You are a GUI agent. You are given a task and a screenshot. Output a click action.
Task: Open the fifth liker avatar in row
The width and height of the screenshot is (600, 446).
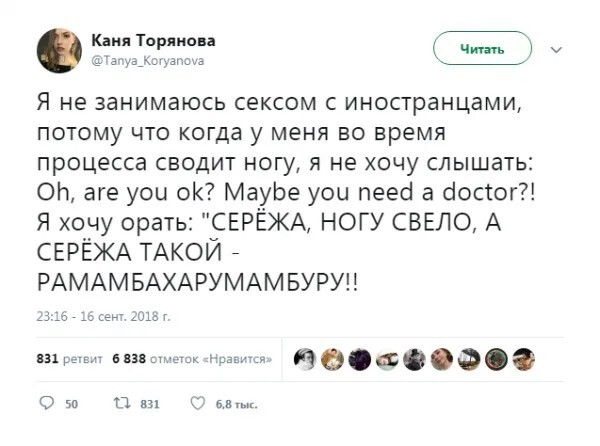(414, 360)
